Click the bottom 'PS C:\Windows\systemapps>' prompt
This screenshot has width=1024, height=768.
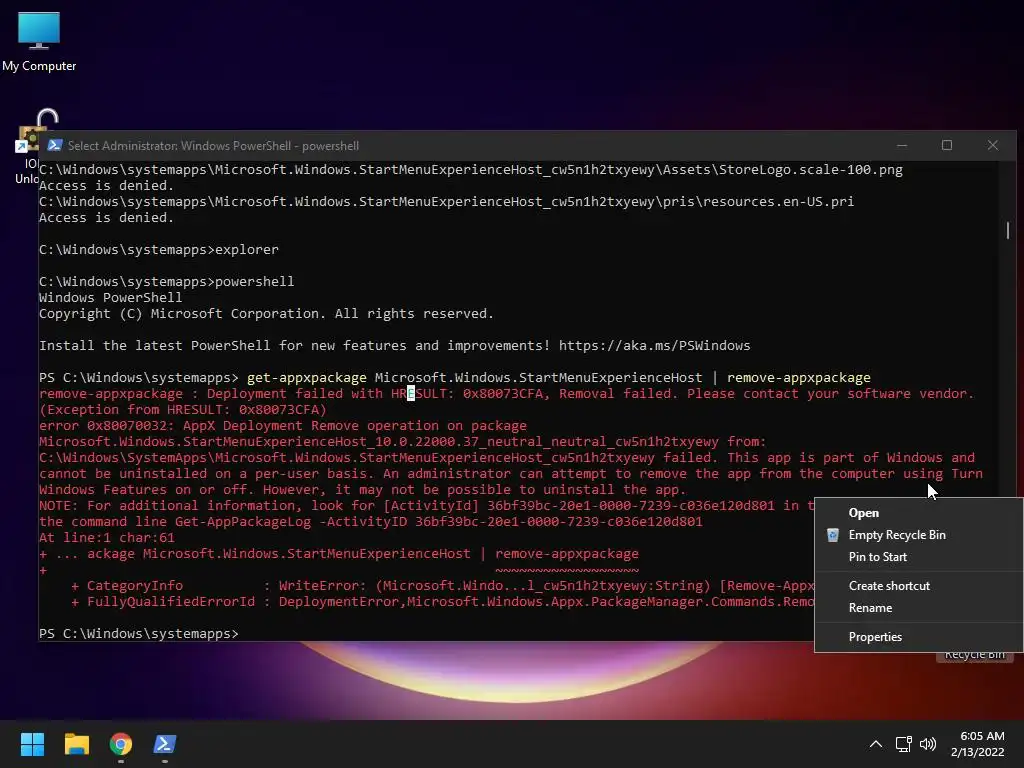click(138, 633)
